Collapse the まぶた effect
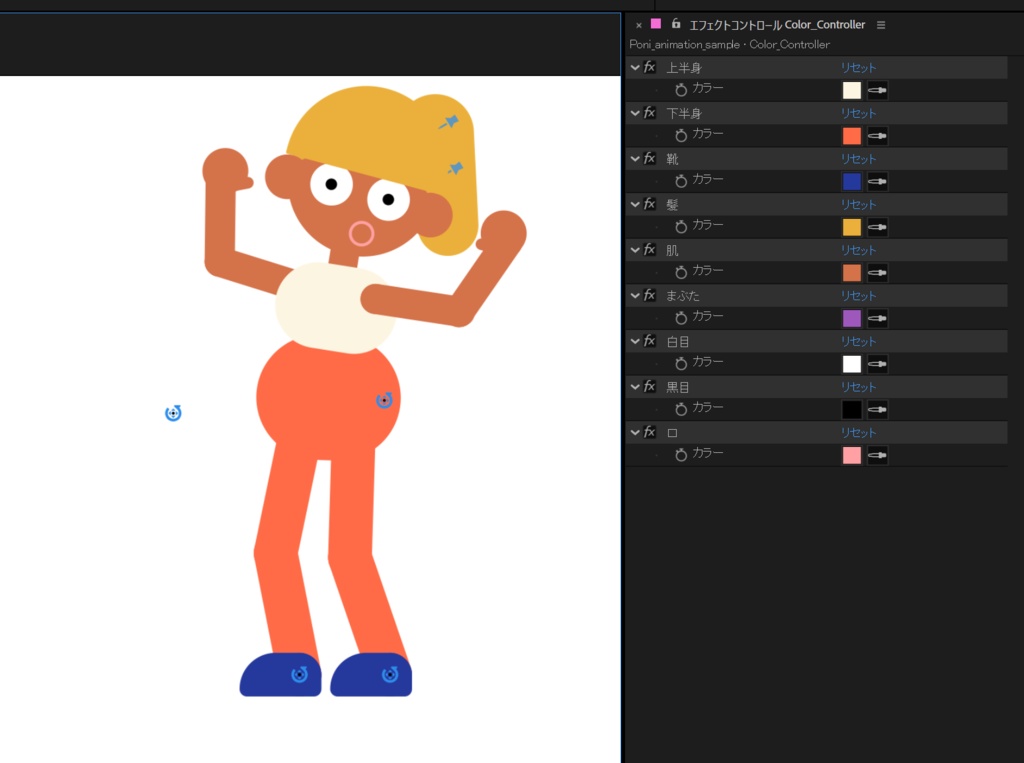 636,295
